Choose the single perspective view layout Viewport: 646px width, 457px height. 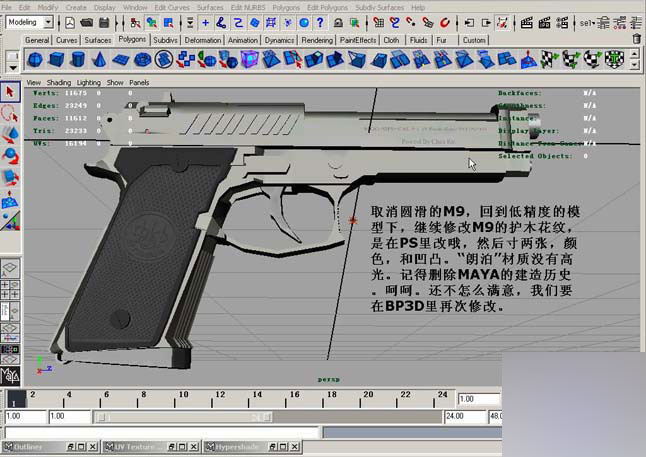pyautogui.click(x=10, y=269)
